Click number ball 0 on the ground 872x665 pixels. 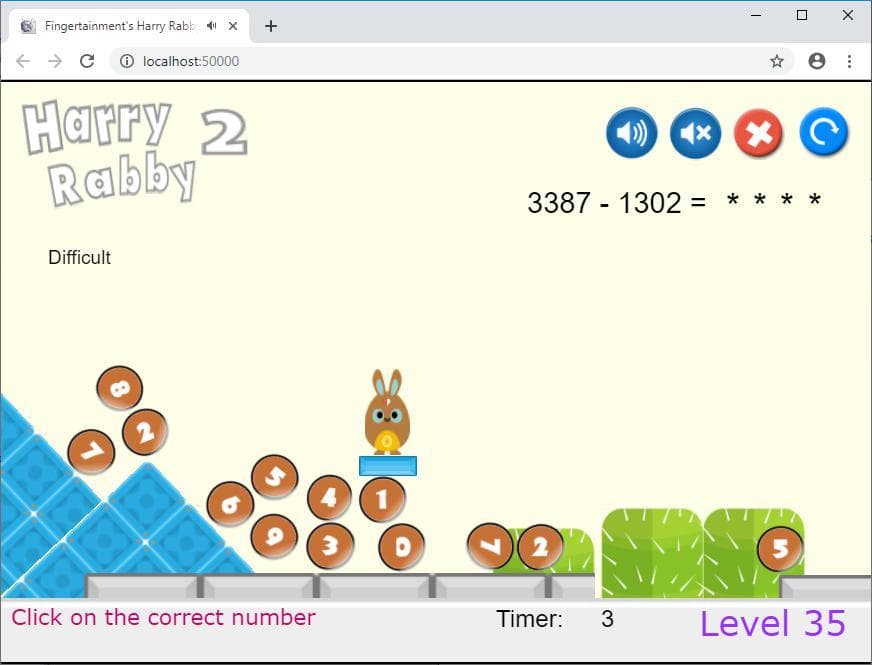(402, 547)
